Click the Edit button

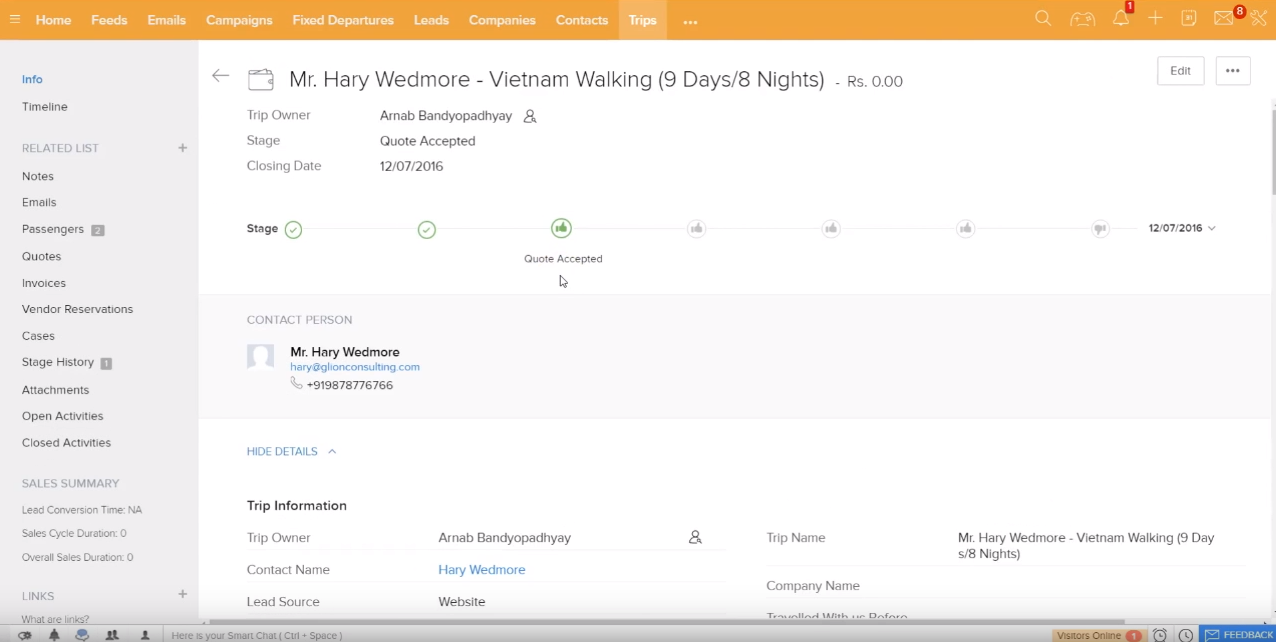point(1180,71)
